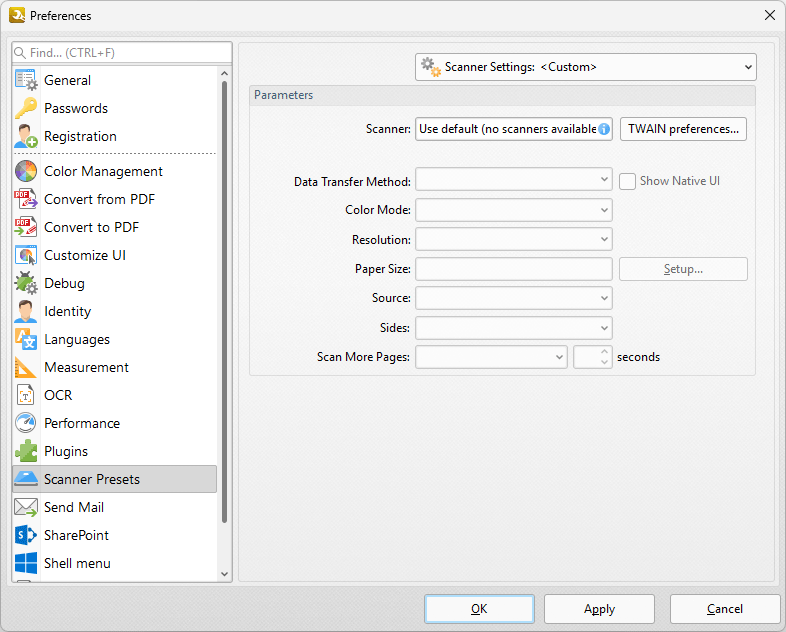The width and height of the screenshot is (786, 632).
Task: Click the sidebar scroll up arrow
Action: point(224,74)
